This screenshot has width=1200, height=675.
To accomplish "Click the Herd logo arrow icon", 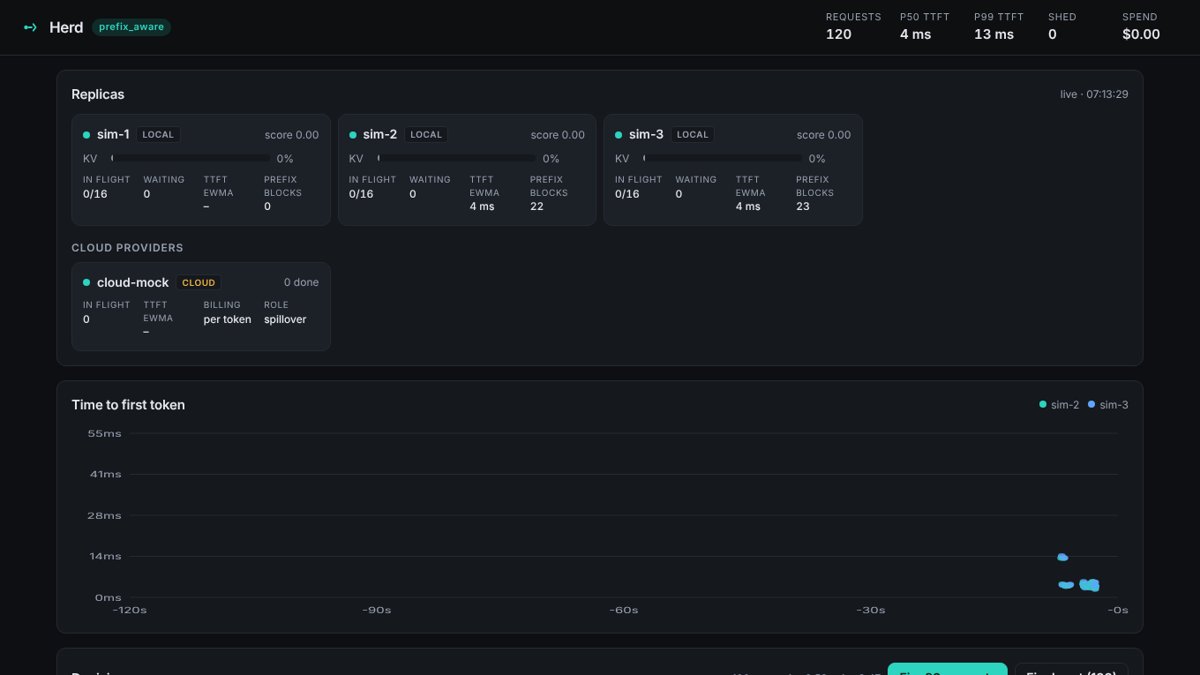I will pos(30,28).
